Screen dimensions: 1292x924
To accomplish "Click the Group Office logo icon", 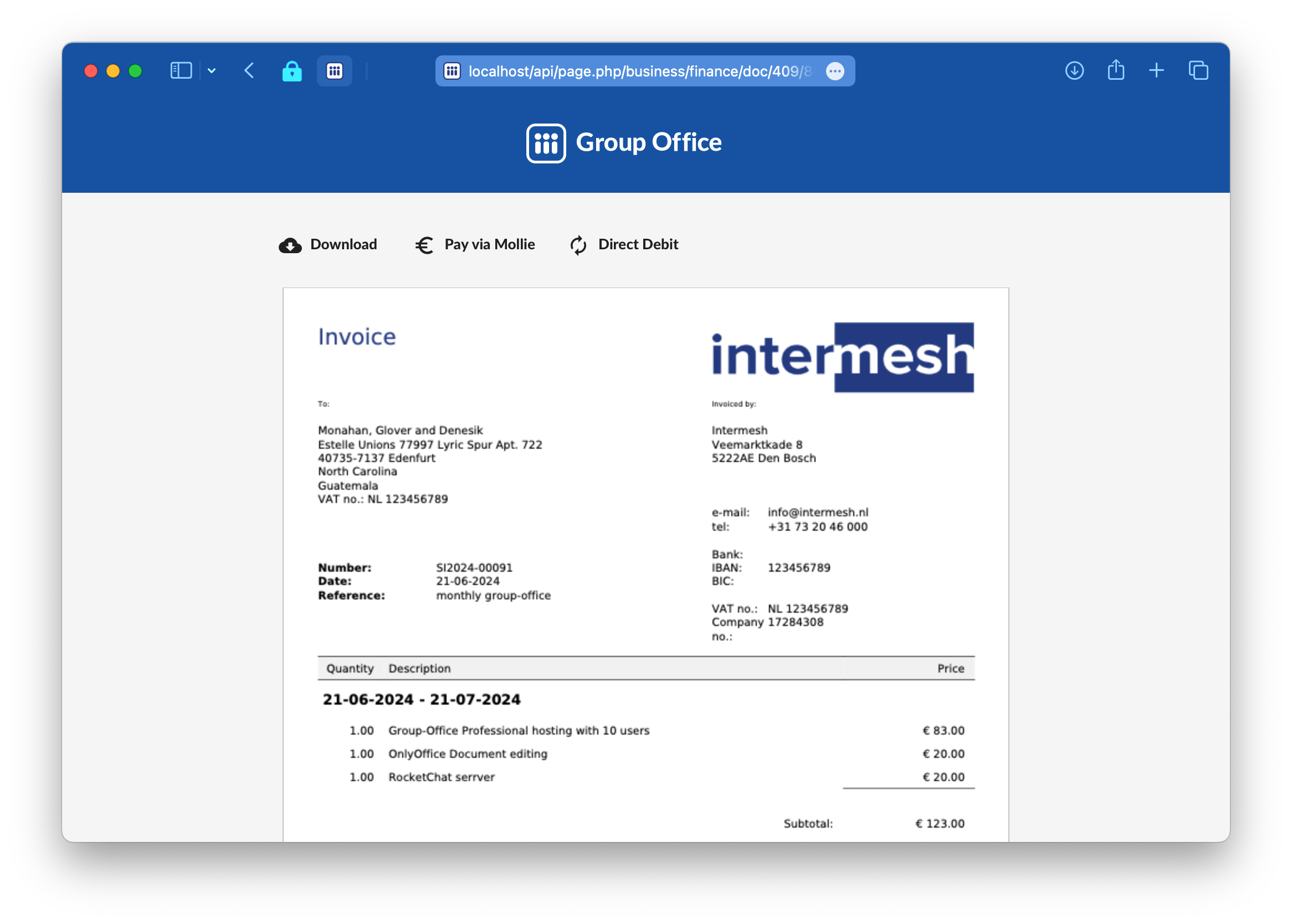I will 546,142.
